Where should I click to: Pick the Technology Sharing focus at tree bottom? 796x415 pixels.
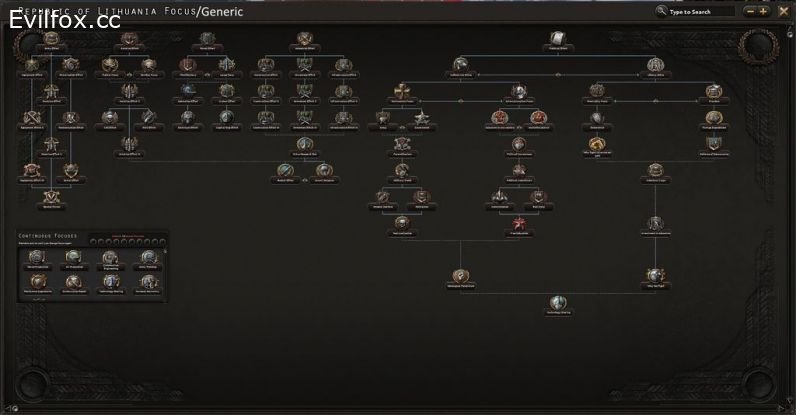558,303
